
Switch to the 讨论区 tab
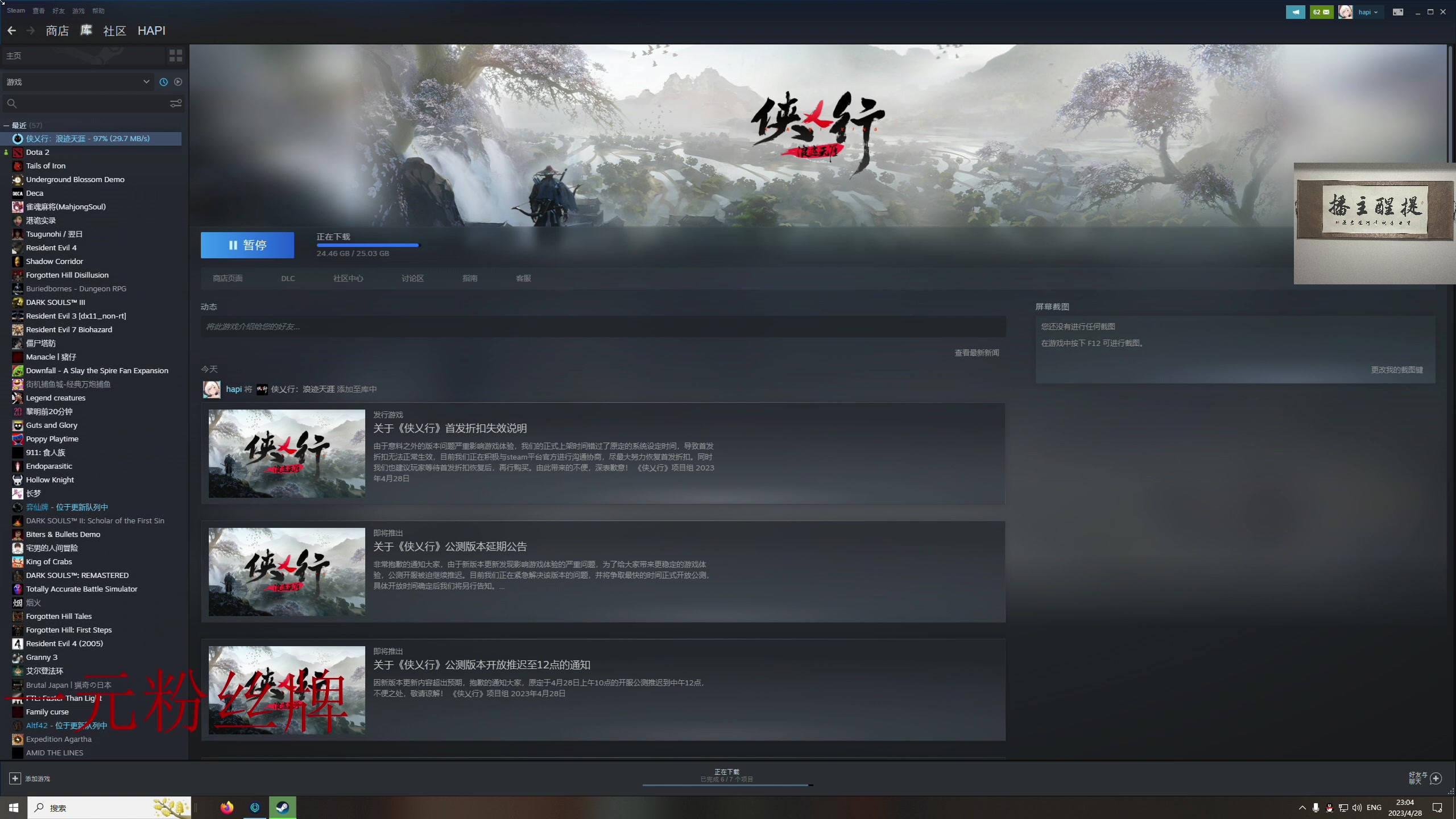pos(412,278)
